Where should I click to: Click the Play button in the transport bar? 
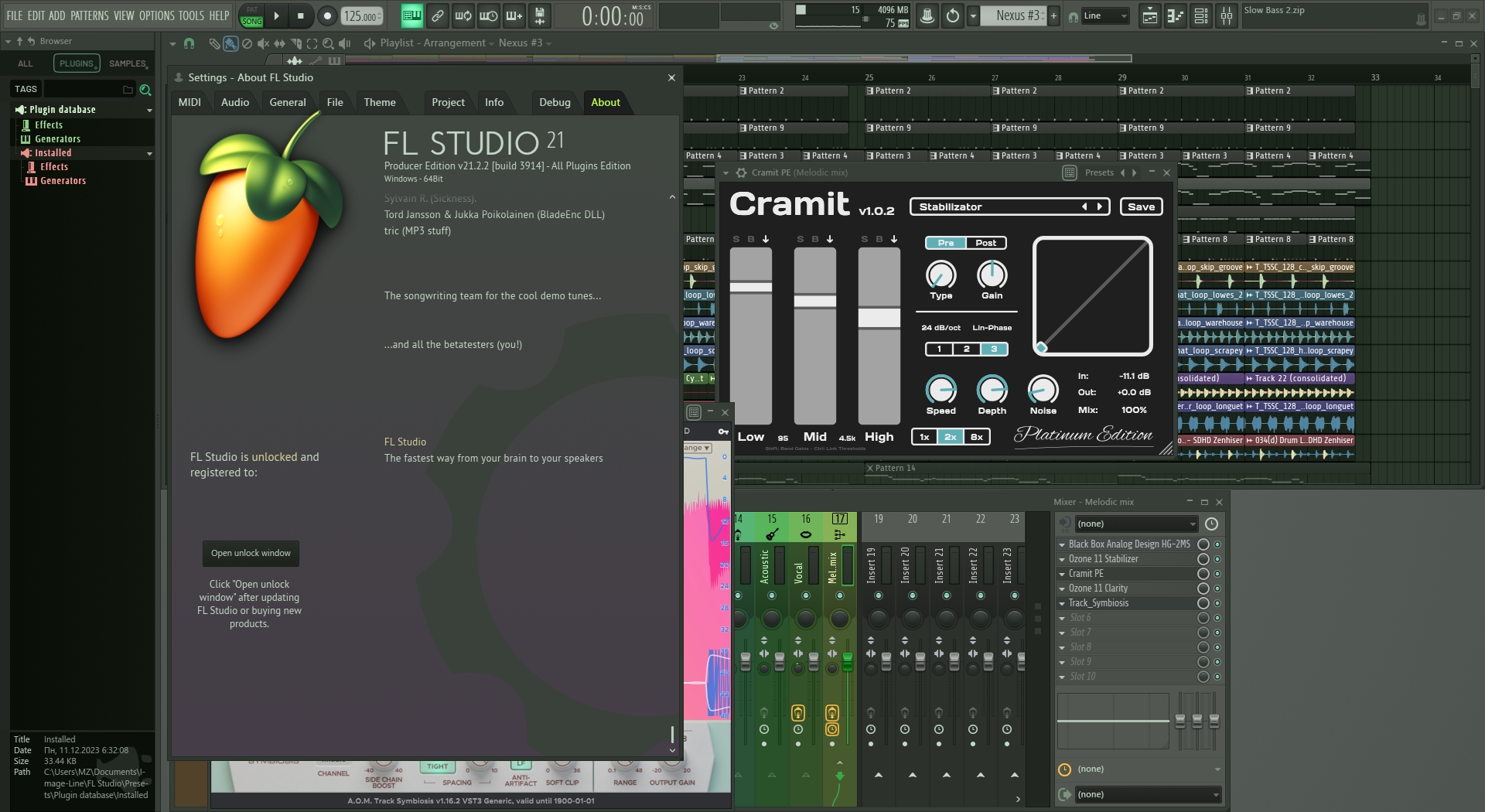tap(276, 15)
